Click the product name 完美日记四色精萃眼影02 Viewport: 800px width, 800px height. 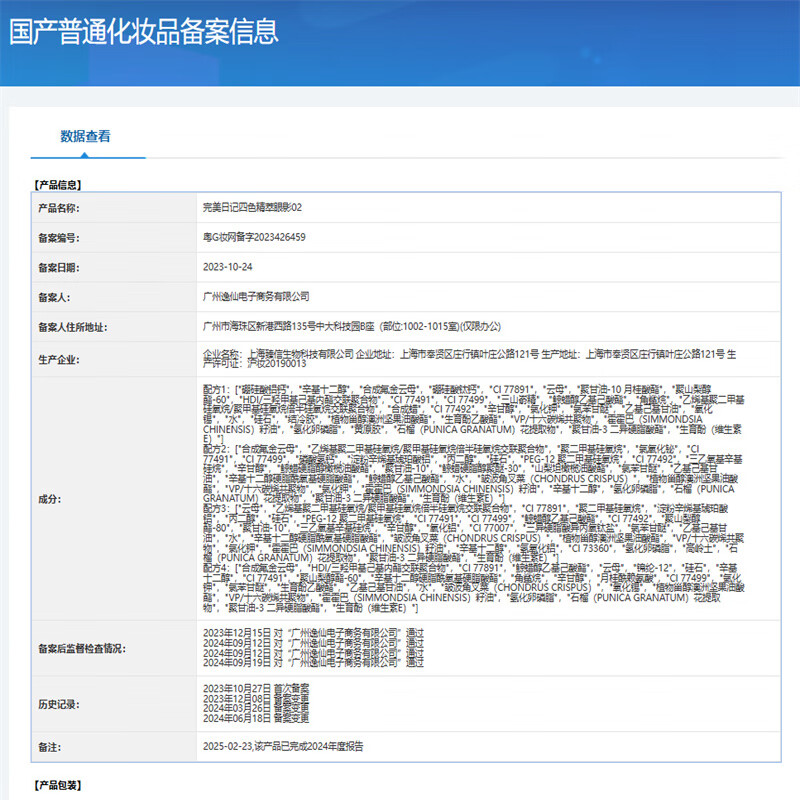coord(252,207)
